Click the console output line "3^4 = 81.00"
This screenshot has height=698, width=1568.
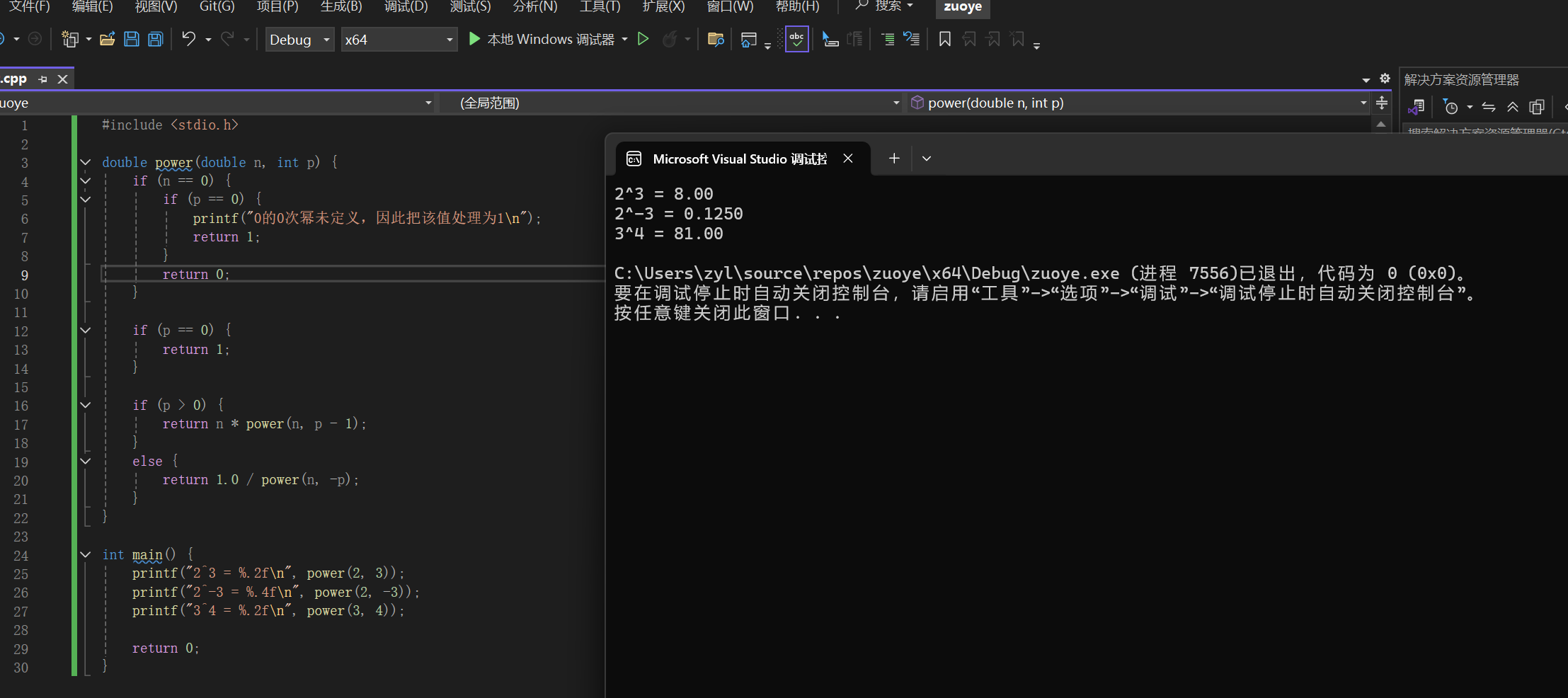(669, 234)
